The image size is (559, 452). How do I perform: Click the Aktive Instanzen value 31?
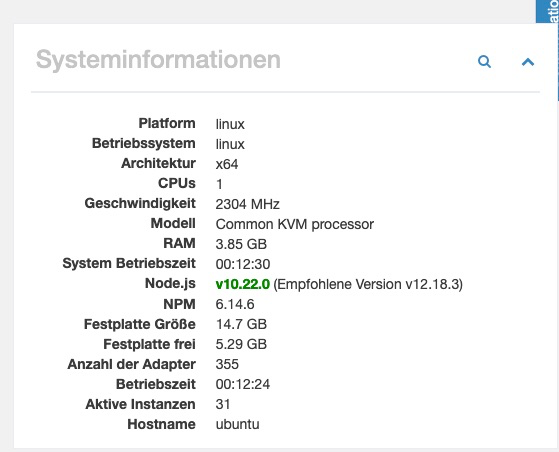pos(223,404)
